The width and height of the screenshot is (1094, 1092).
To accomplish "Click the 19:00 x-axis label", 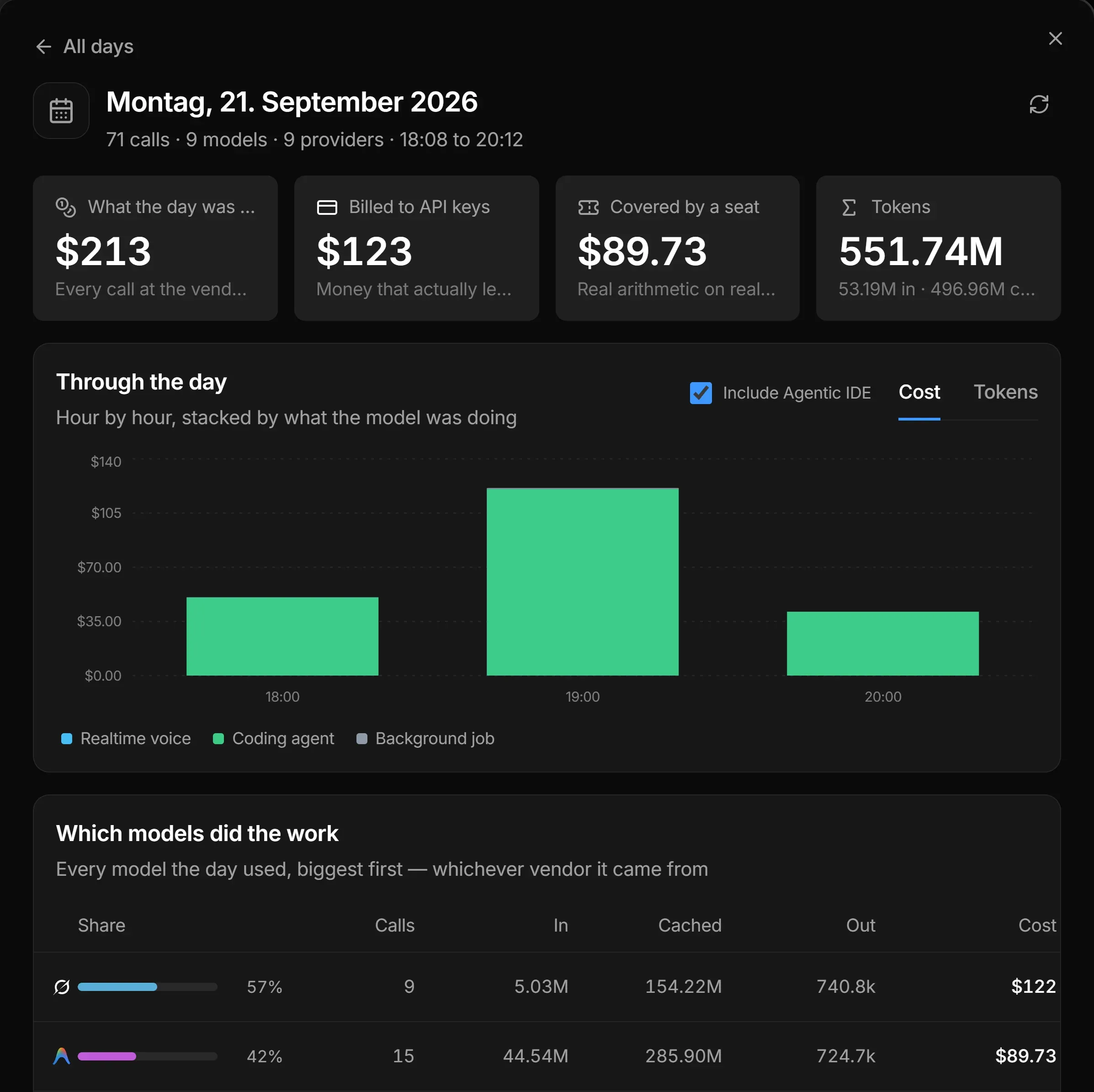I will [x=583, y=697].
